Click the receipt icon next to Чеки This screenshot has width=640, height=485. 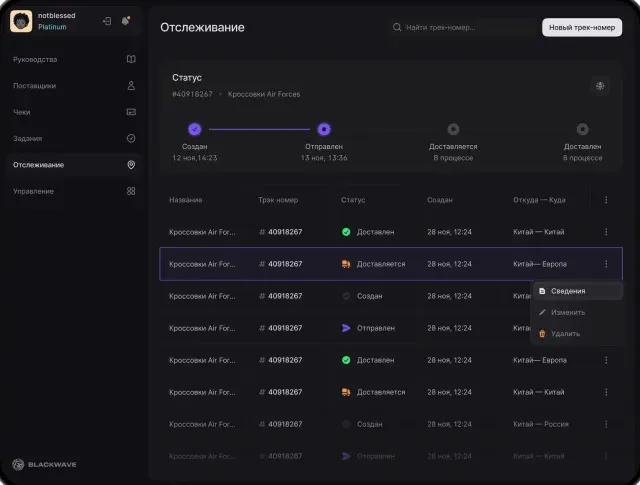click(x=131, y=112)
